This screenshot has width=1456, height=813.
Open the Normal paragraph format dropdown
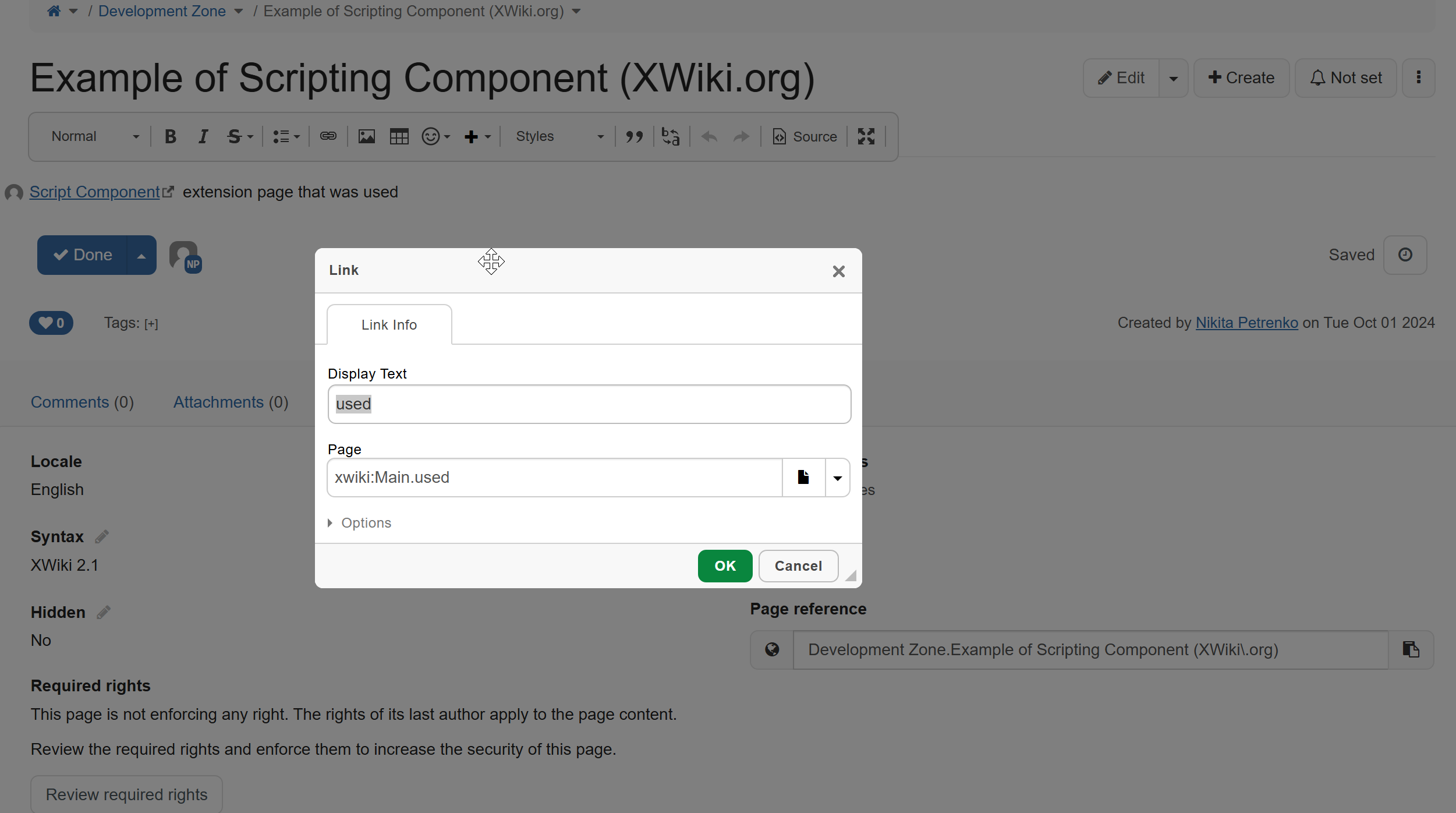[x=95, y=136]
